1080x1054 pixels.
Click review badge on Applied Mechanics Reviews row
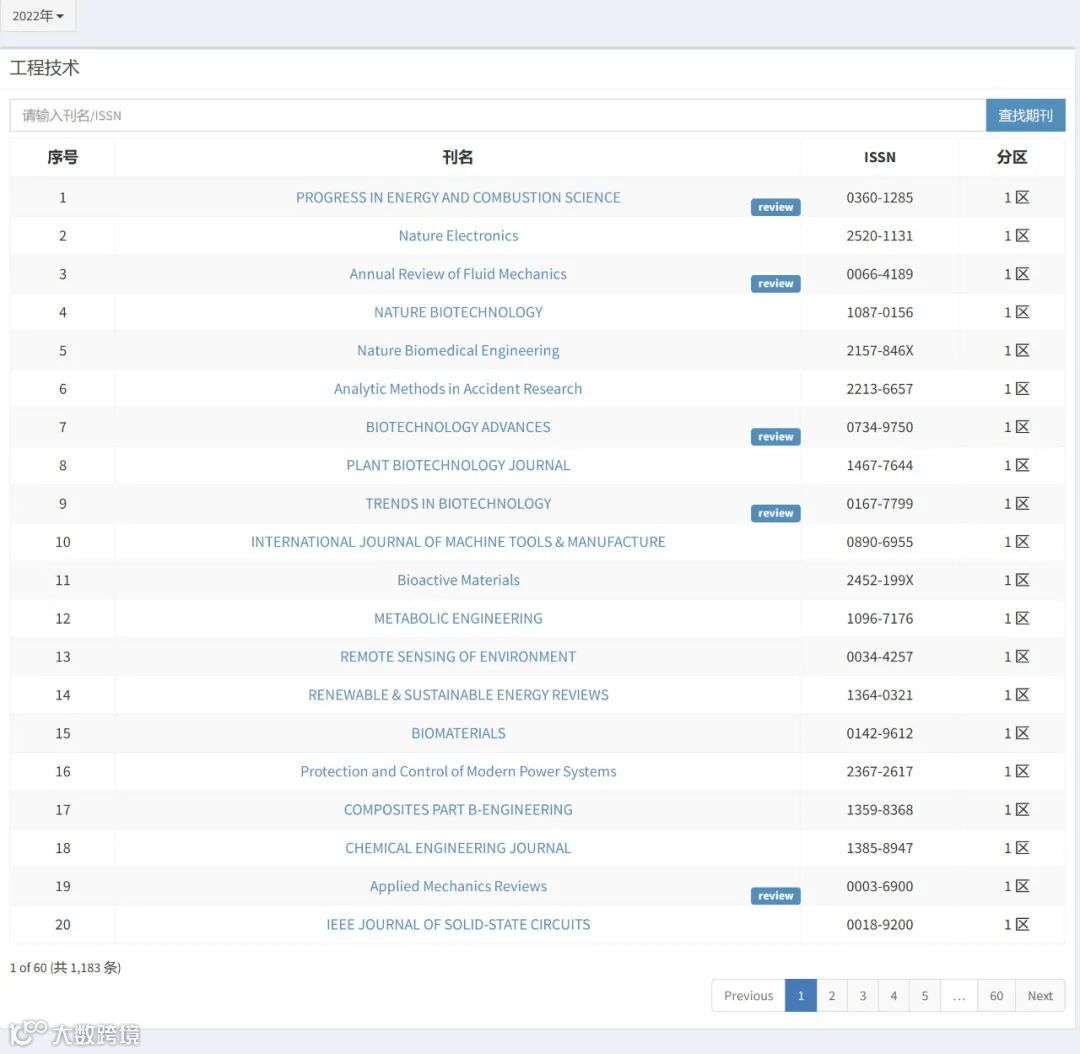pyautogui.click(x=776, y=896)
